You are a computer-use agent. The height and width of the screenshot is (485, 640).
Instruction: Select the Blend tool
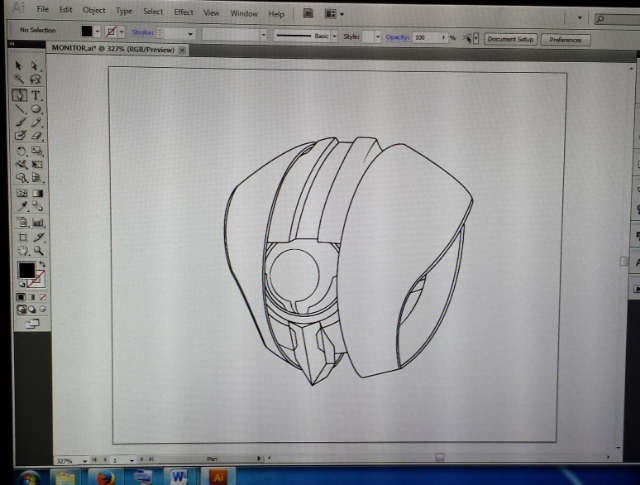tap(38, 206)
